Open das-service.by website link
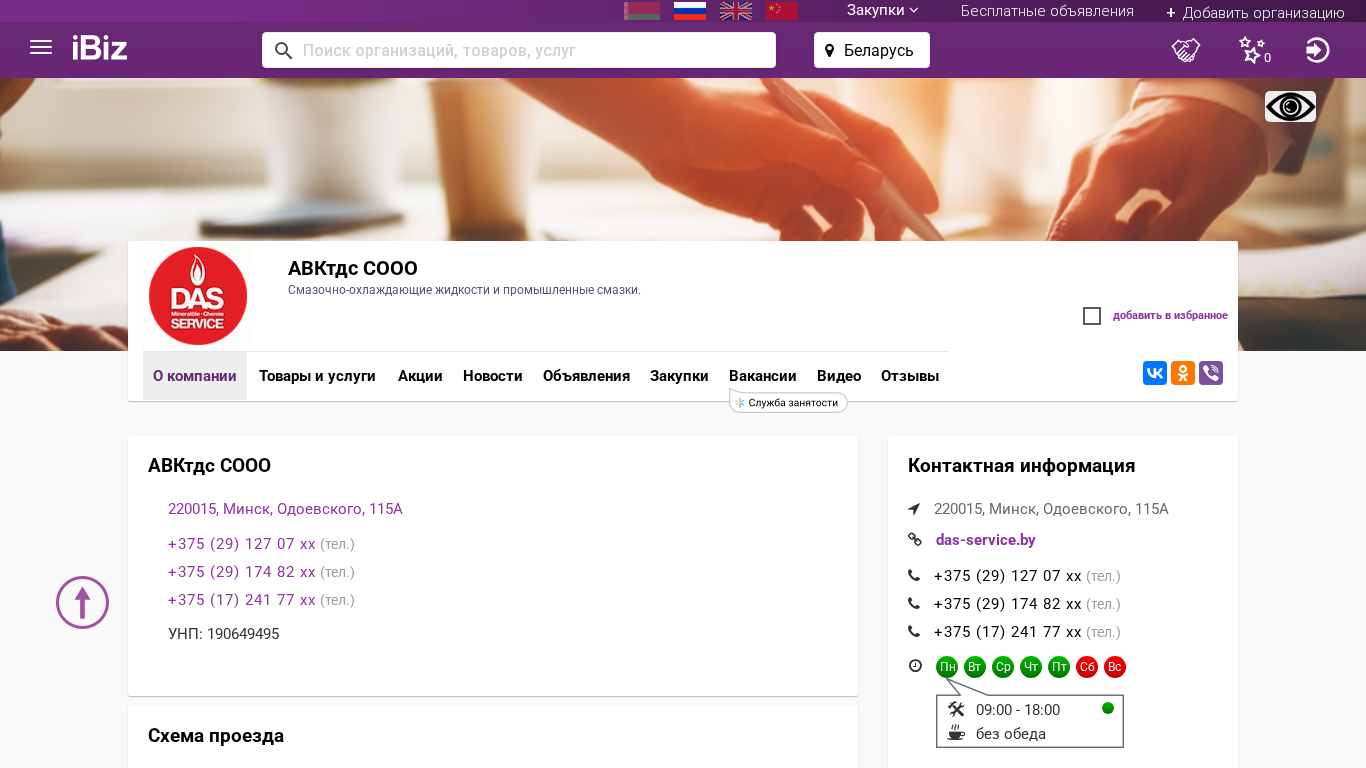 point(985,540)
